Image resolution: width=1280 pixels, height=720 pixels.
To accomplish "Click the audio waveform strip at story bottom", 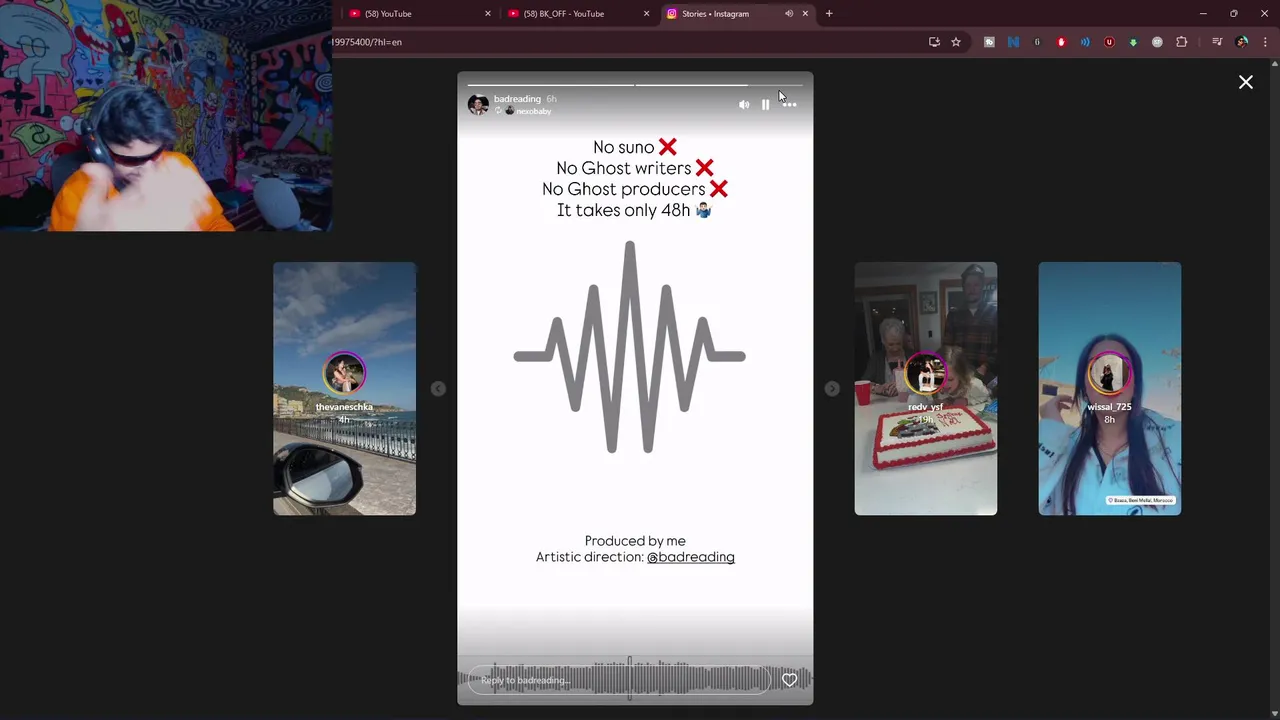I will [635, 679].
